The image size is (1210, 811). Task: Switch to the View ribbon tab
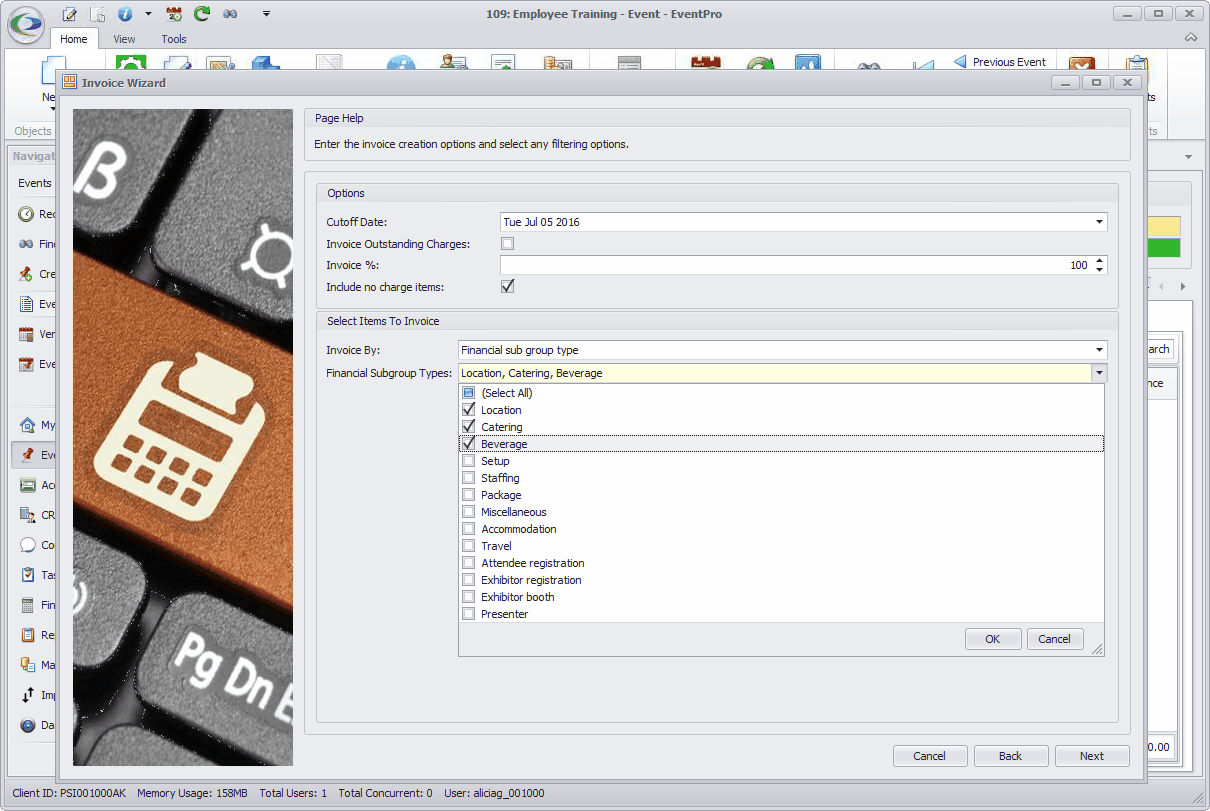(x=124, y=39)
